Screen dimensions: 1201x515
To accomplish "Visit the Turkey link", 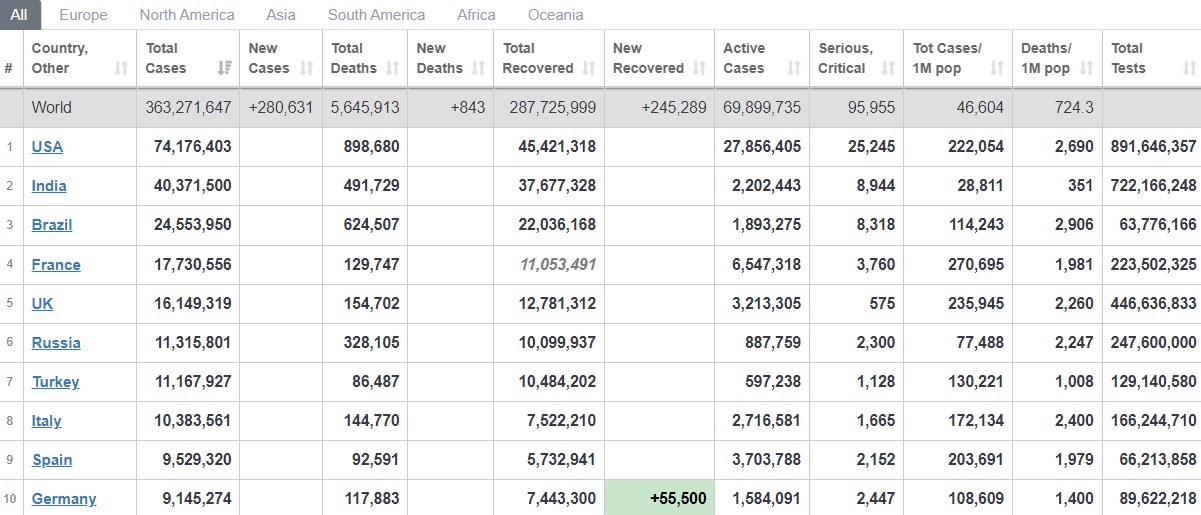I will coord(55,381).
